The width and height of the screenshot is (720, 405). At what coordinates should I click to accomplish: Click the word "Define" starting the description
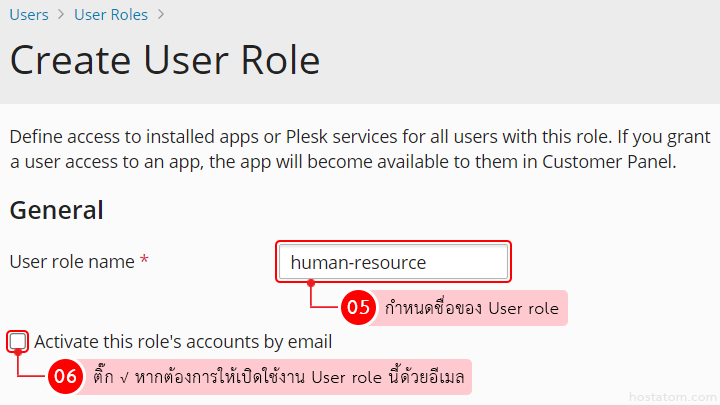coord(36,136)
